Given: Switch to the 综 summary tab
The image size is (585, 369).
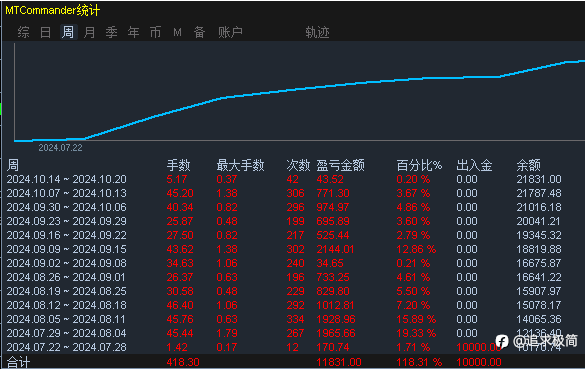Looking at the screenshot, I should (24, 32).
